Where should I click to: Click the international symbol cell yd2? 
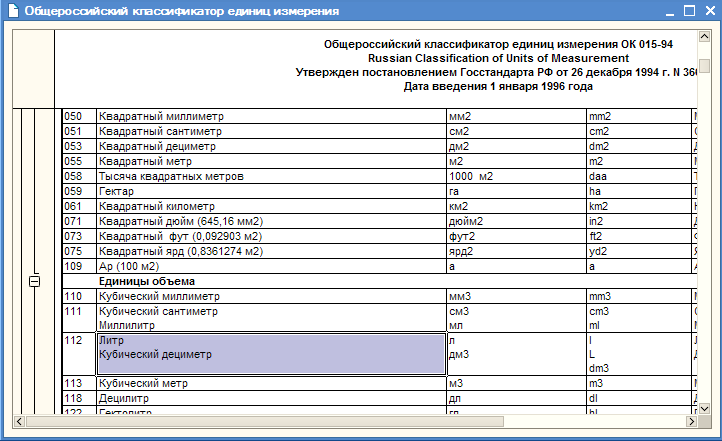point(639,251)
